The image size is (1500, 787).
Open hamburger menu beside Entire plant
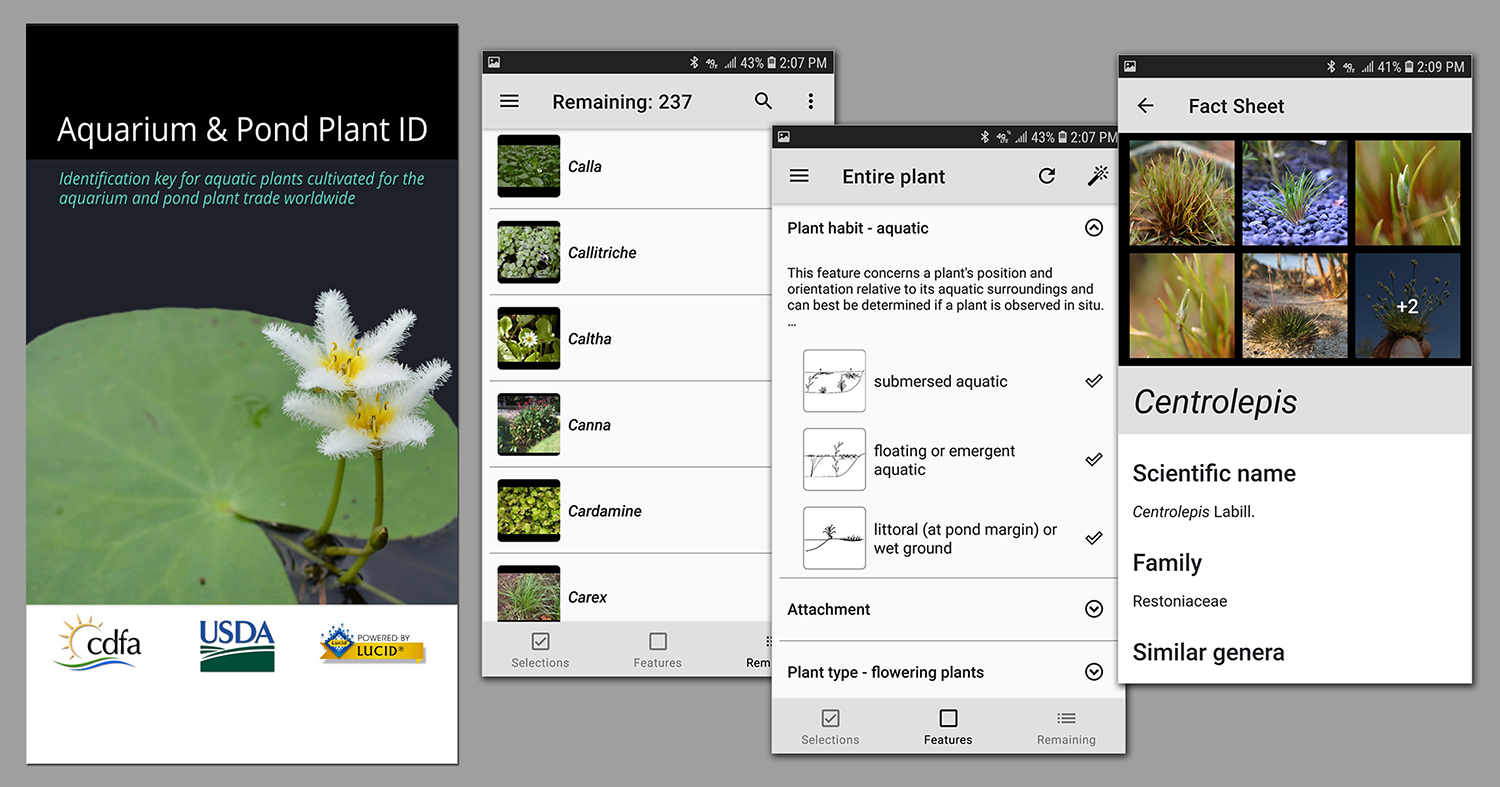click(799, 176)
